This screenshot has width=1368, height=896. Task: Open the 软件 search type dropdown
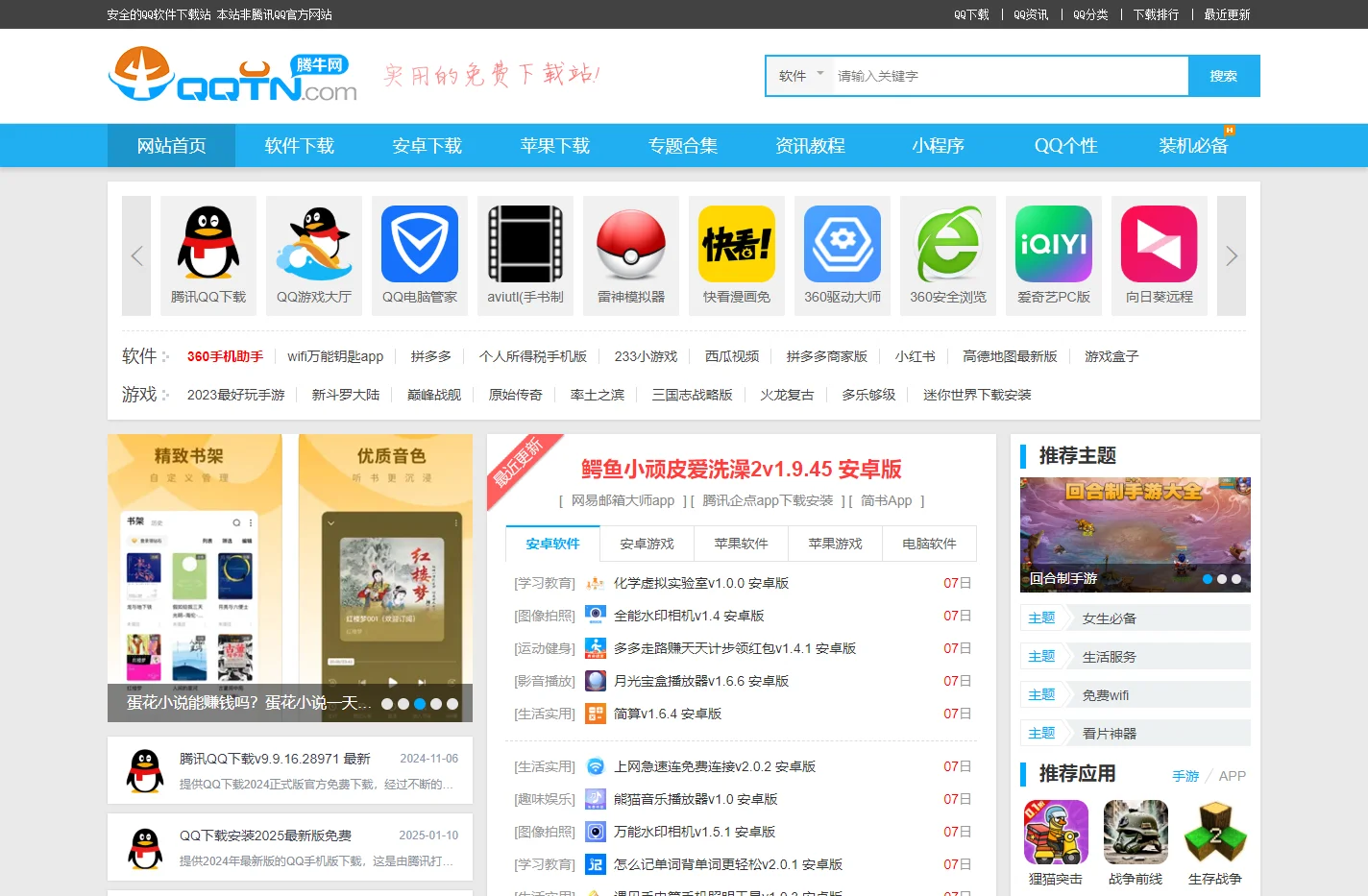point(800,76)
